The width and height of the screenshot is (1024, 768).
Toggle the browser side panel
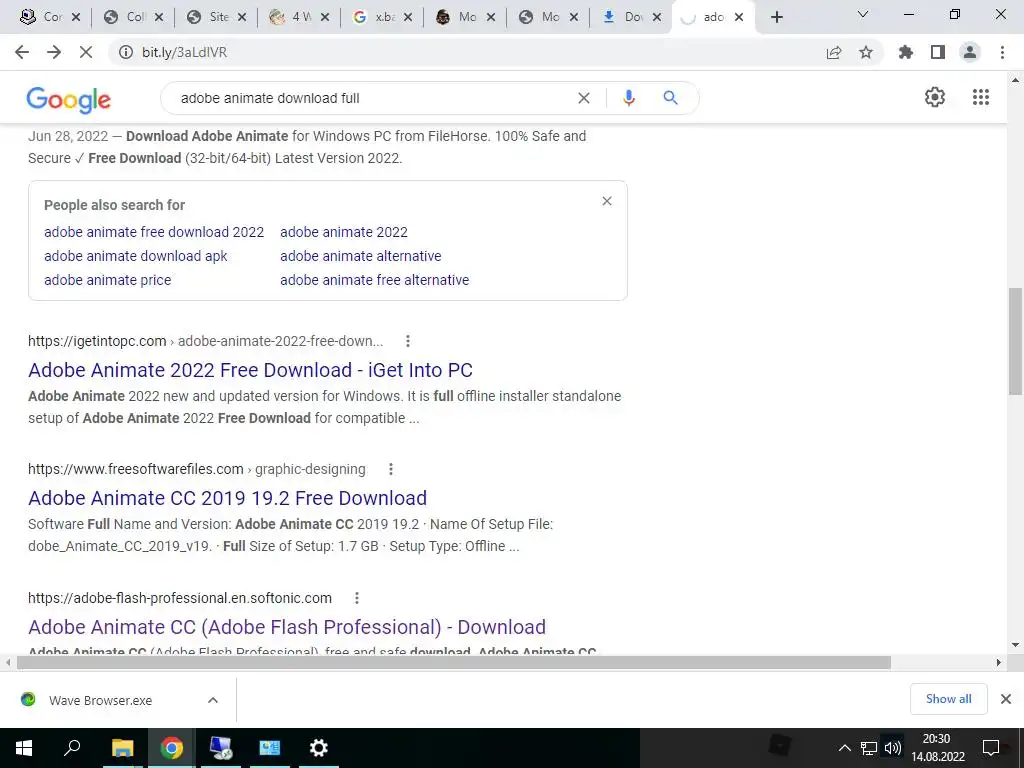[938, 52]
